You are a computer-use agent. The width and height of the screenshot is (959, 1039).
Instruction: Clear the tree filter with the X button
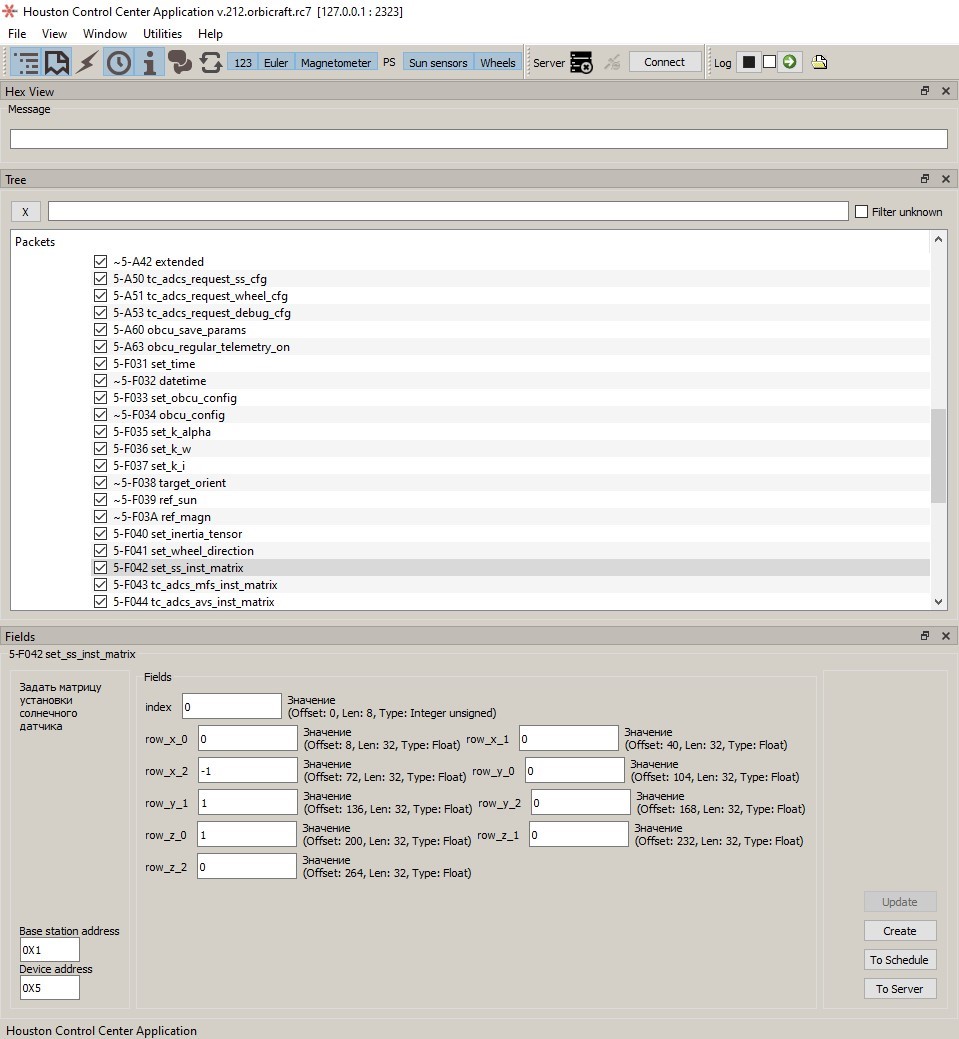(25, 211)
